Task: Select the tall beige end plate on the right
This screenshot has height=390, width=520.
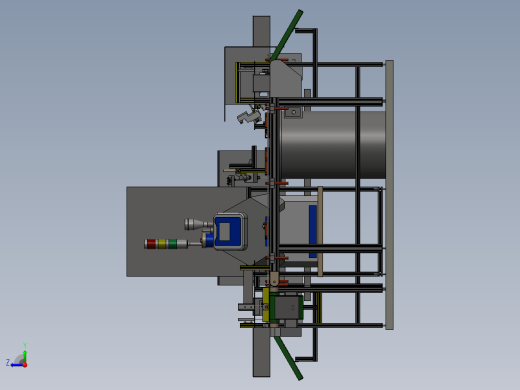Action: pyautogui.click(x=389, y=195)
